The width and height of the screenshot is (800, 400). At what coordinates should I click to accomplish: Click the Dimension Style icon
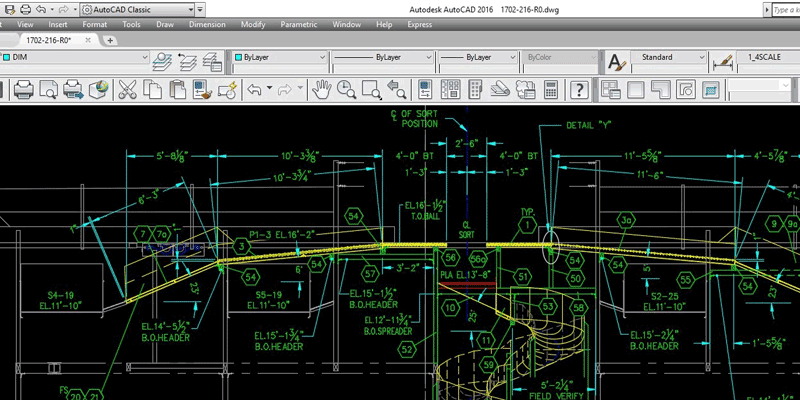[724, 60]
